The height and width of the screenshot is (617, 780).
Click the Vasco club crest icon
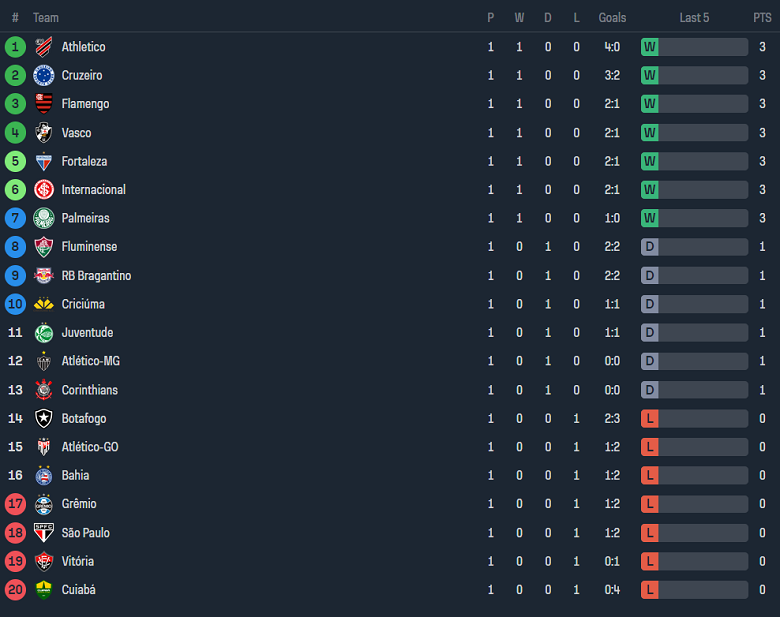tap(43, 133)
